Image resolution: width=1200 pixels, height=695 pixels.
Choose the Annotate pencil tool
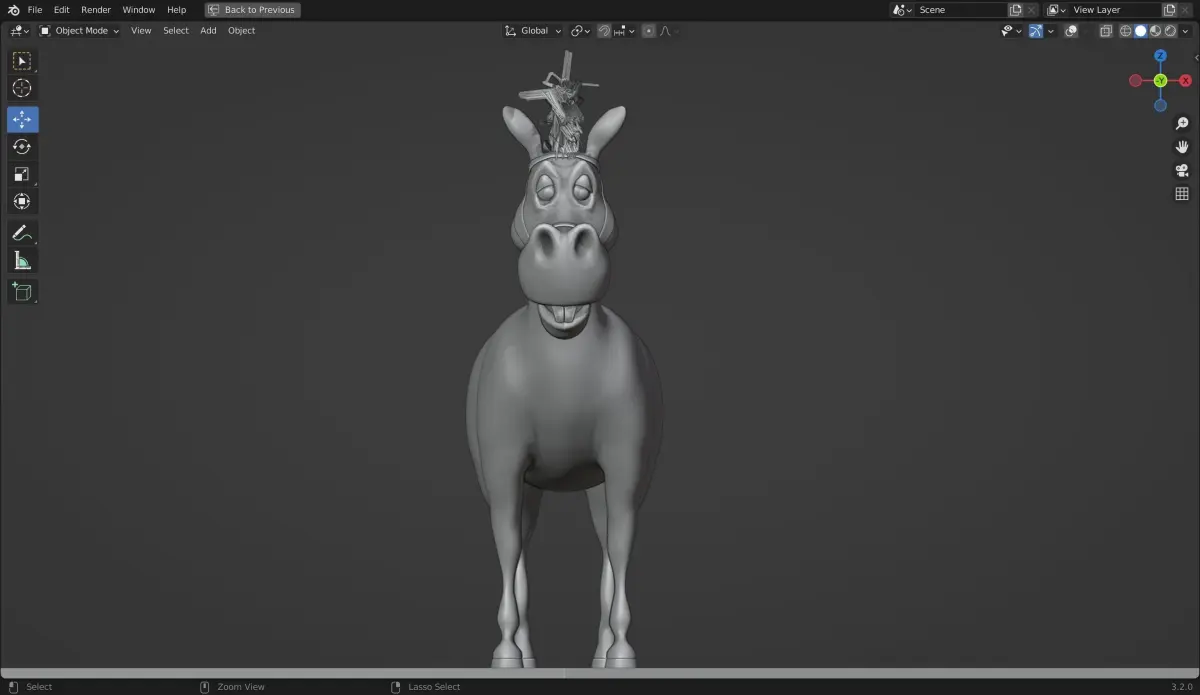pos(22,233)
